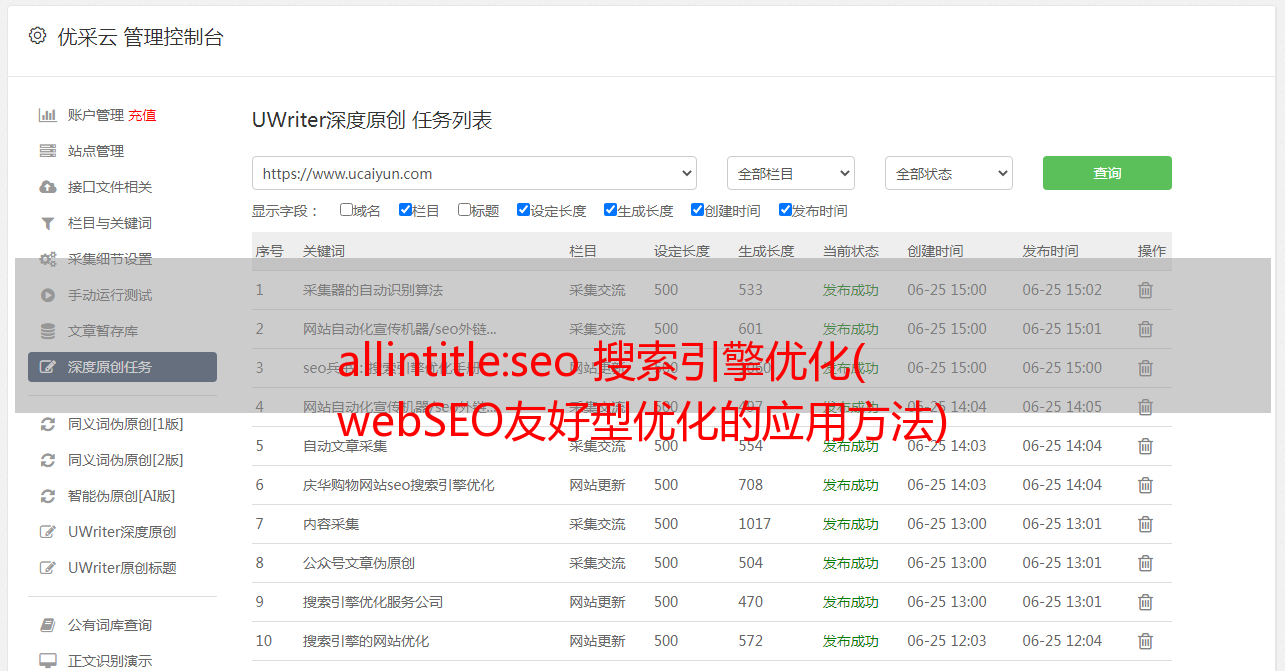
Task: Click the gears icon for 采集细节设置
Action: 47,259
